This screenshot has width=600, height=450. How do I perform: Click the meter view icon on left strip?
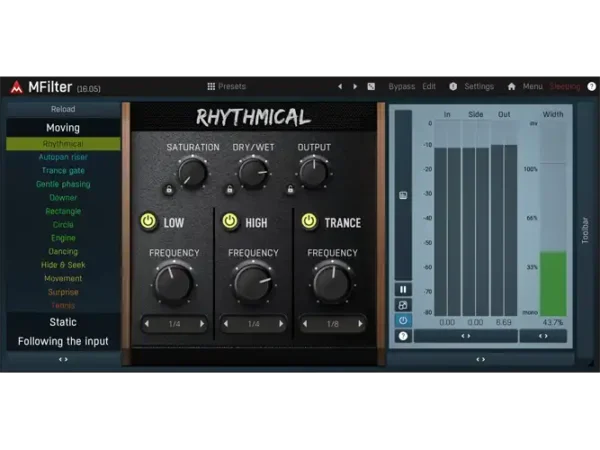point(403,196)
